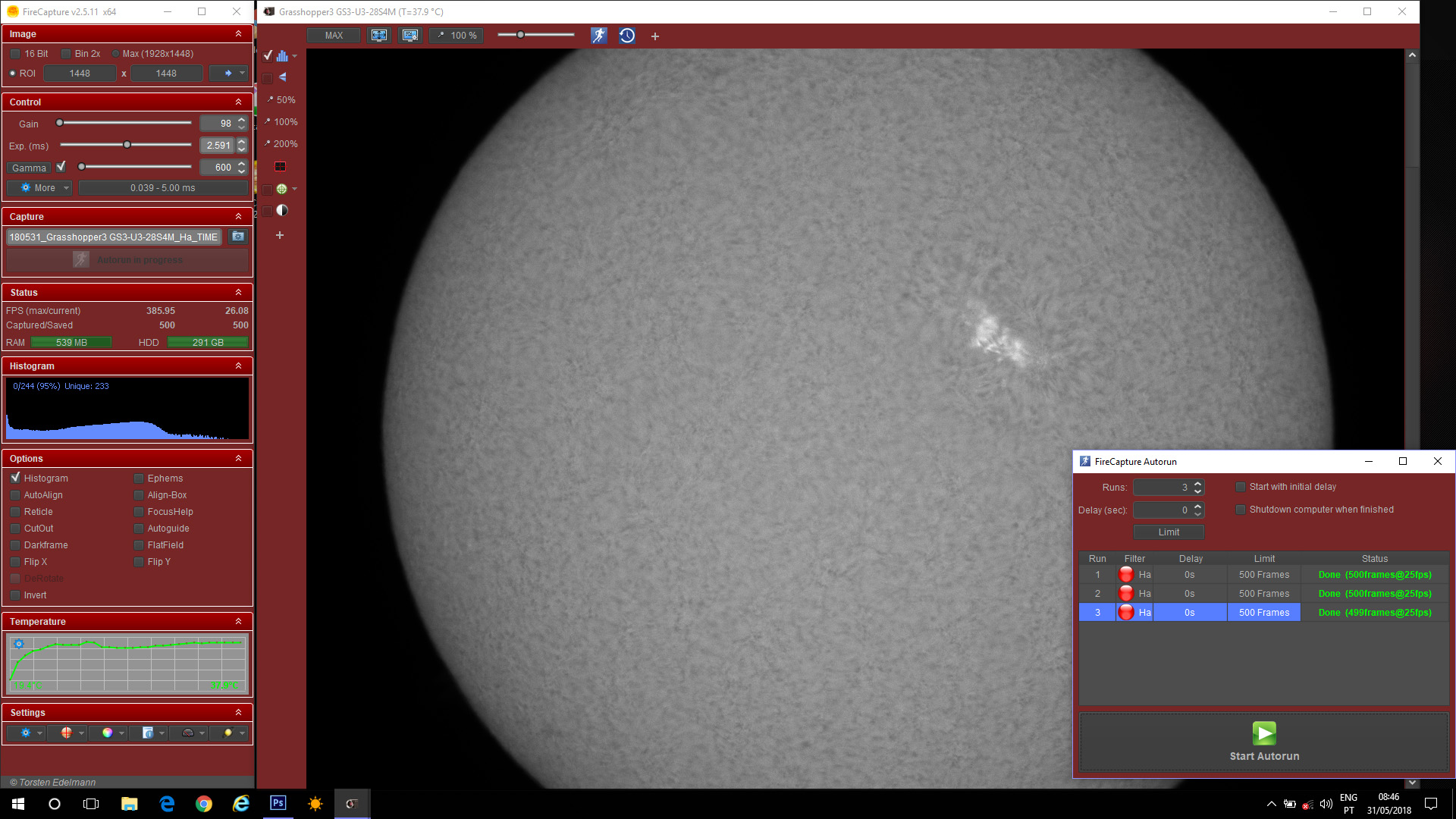Select Autorun row 3
The height and width of the screenshot is (819, 1456).
pyautogui.click(x=1263, y=613)
